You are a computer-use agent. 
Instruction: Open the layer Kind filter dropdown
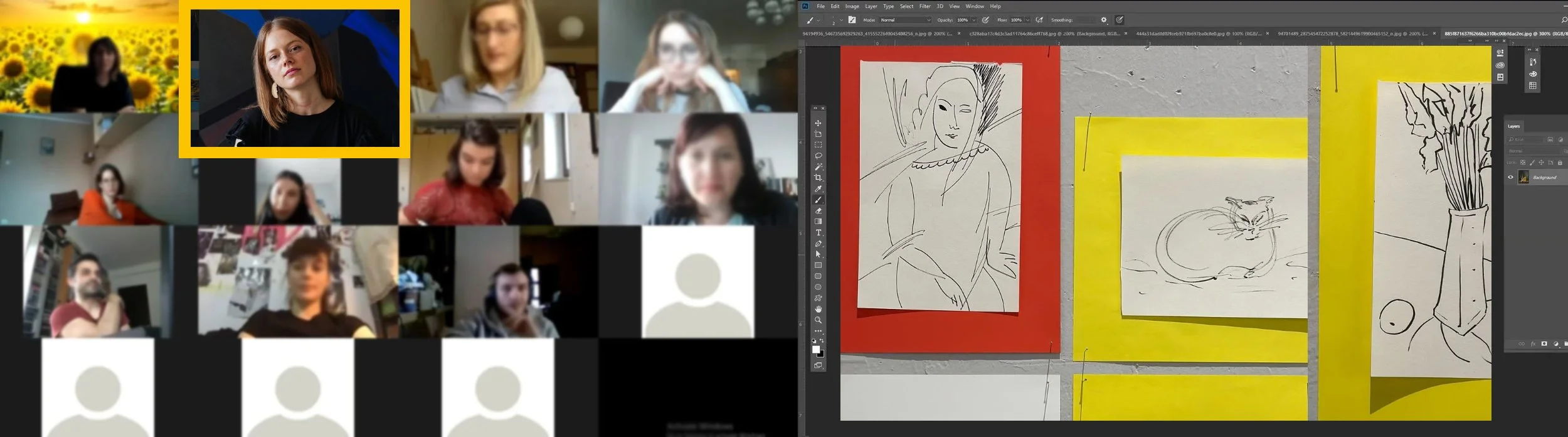[x=1525, y=139]
